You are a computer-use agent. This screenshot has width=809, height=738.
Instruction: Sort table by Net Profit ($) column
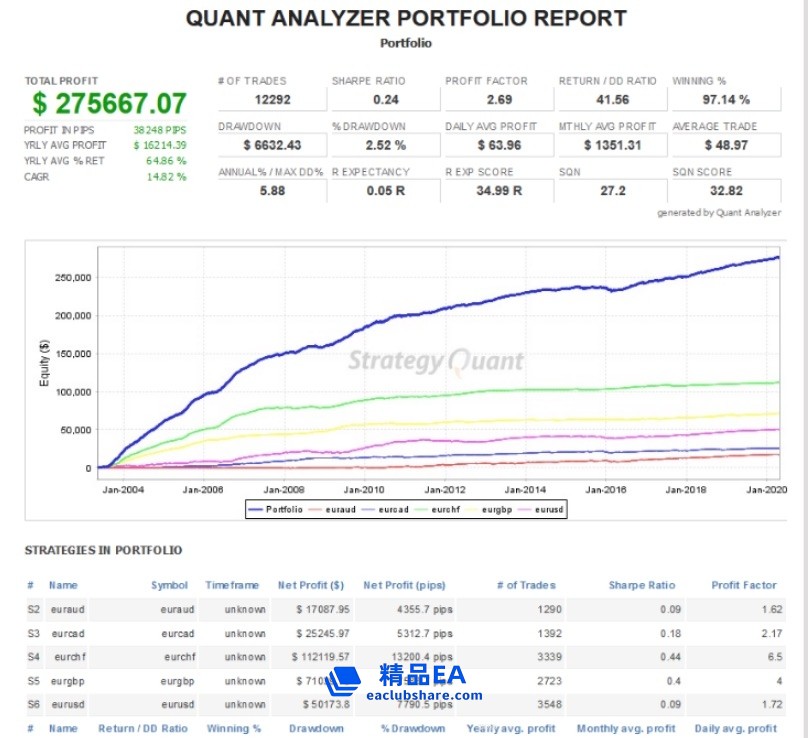[310, 585]
